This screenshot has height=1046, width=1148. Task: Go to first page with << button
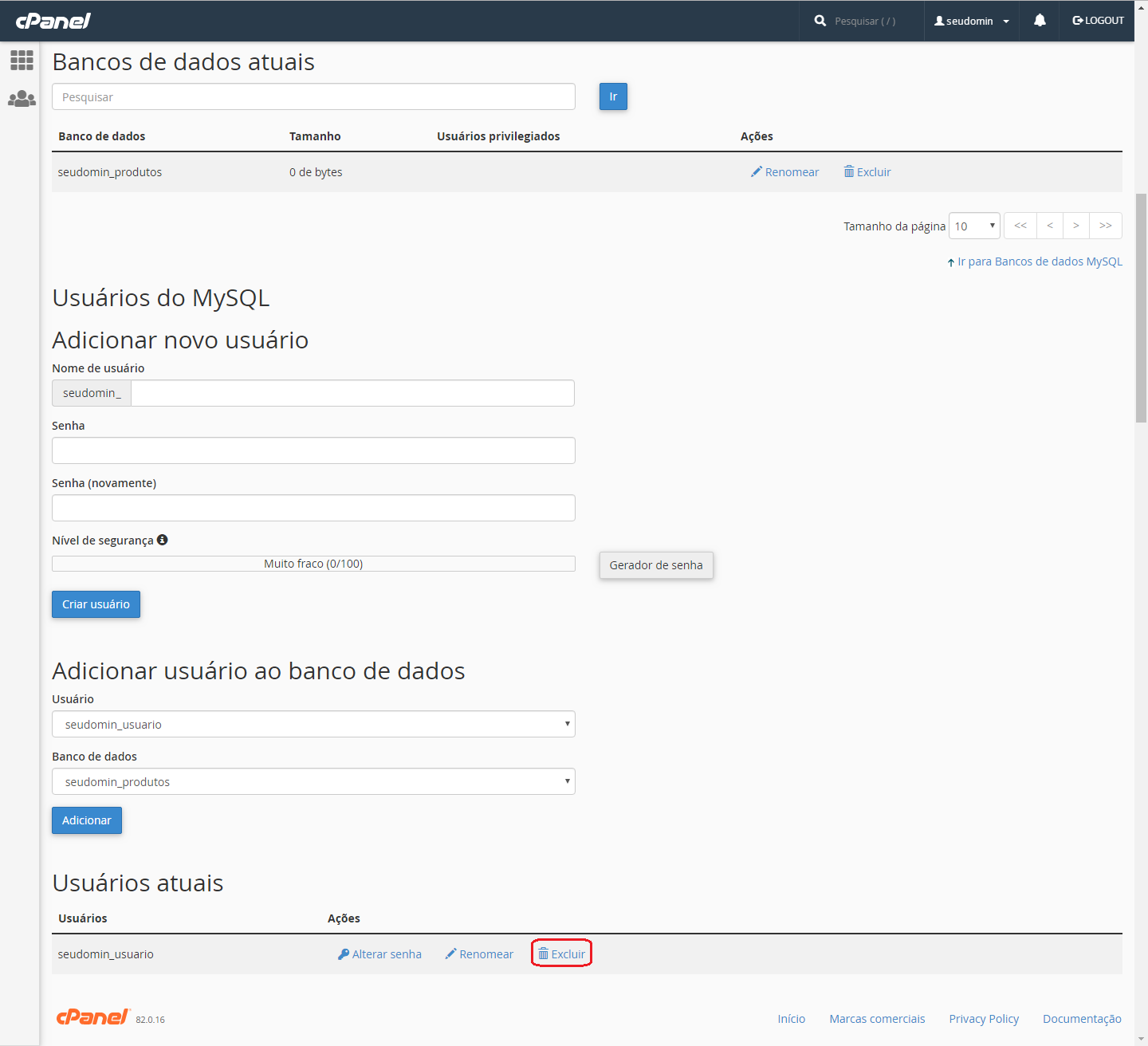pos(1020,226)
